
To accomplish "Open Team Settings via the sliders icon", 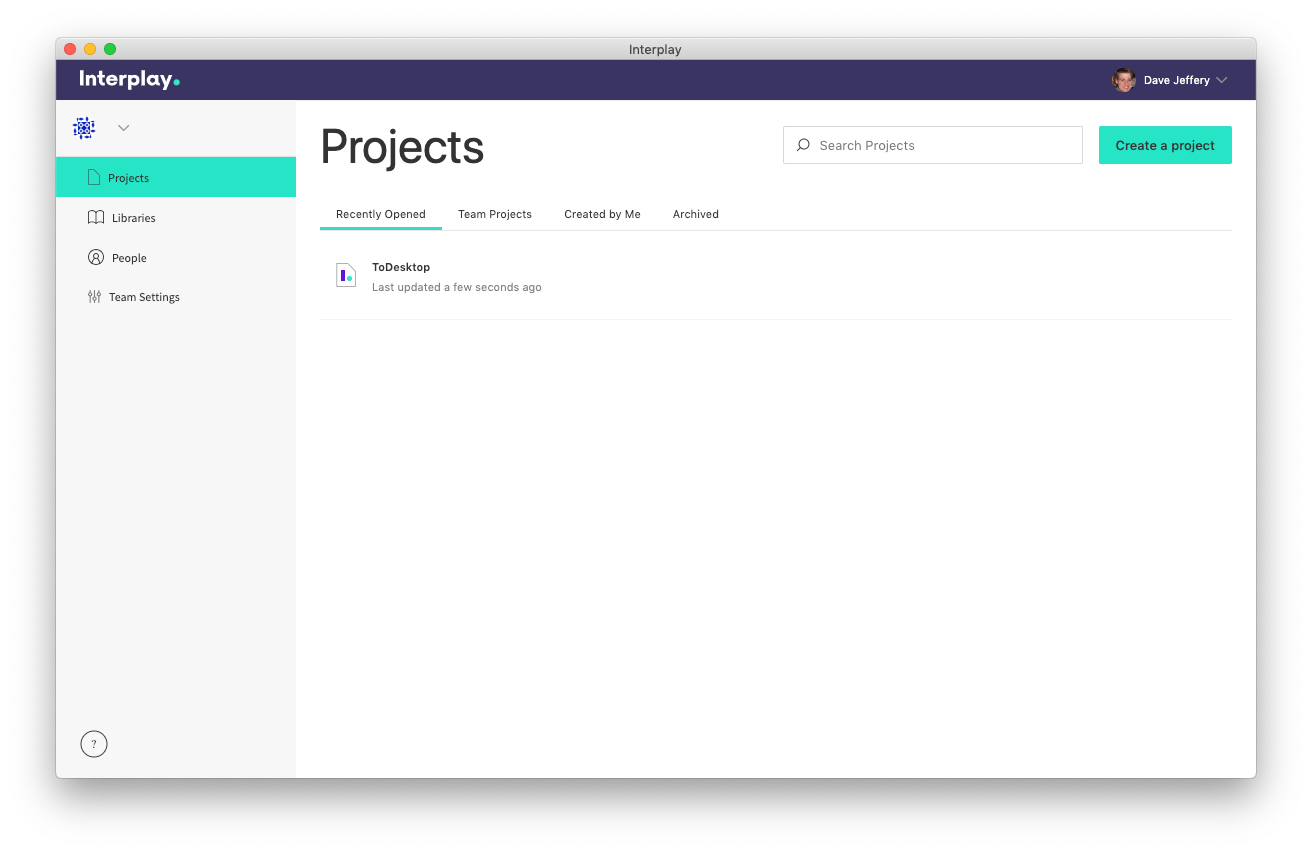I will point(95,297).
